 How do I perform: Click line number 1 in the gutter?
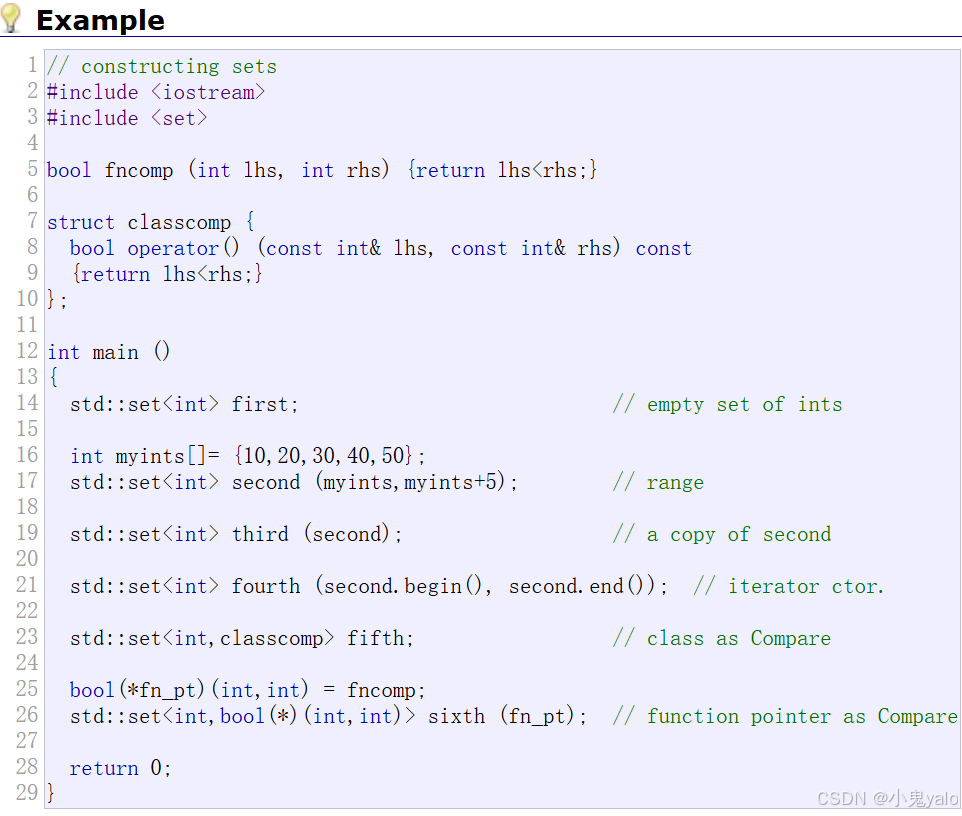(31, 65)
